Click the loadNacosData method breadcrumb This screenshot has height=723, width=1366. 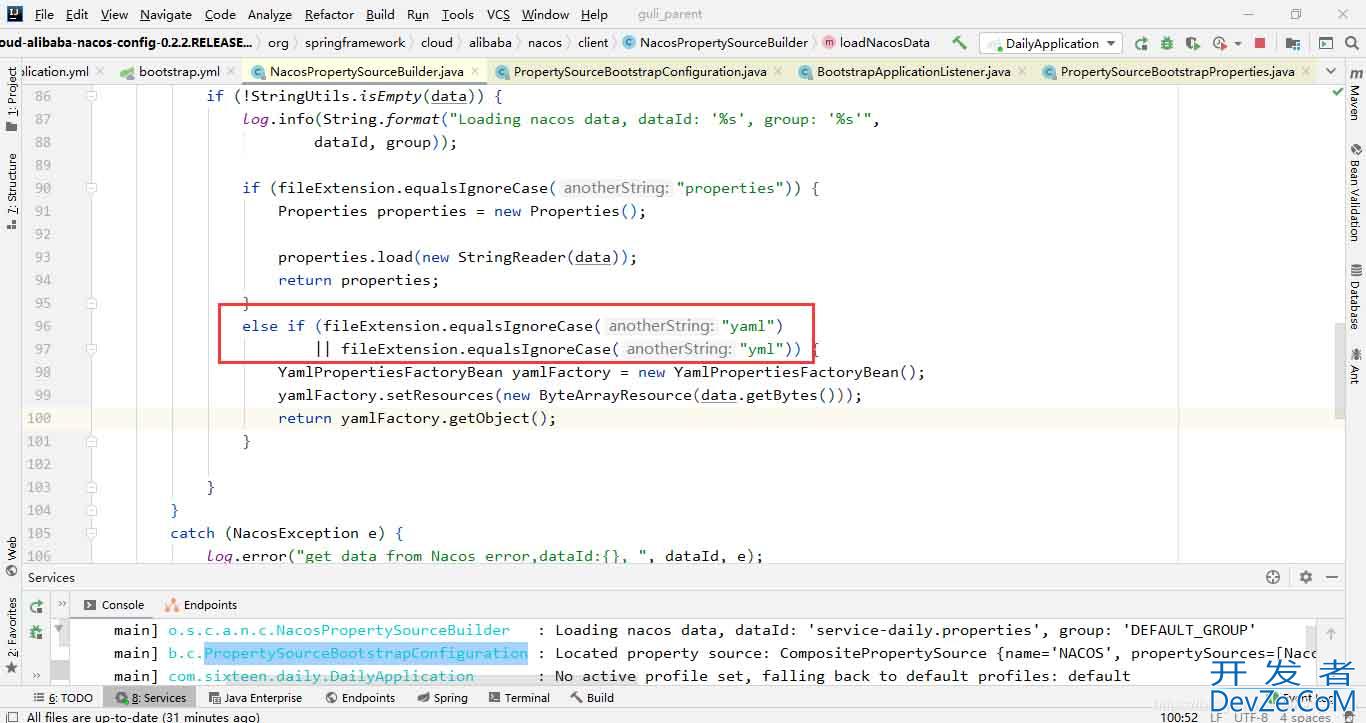(876, 43)
